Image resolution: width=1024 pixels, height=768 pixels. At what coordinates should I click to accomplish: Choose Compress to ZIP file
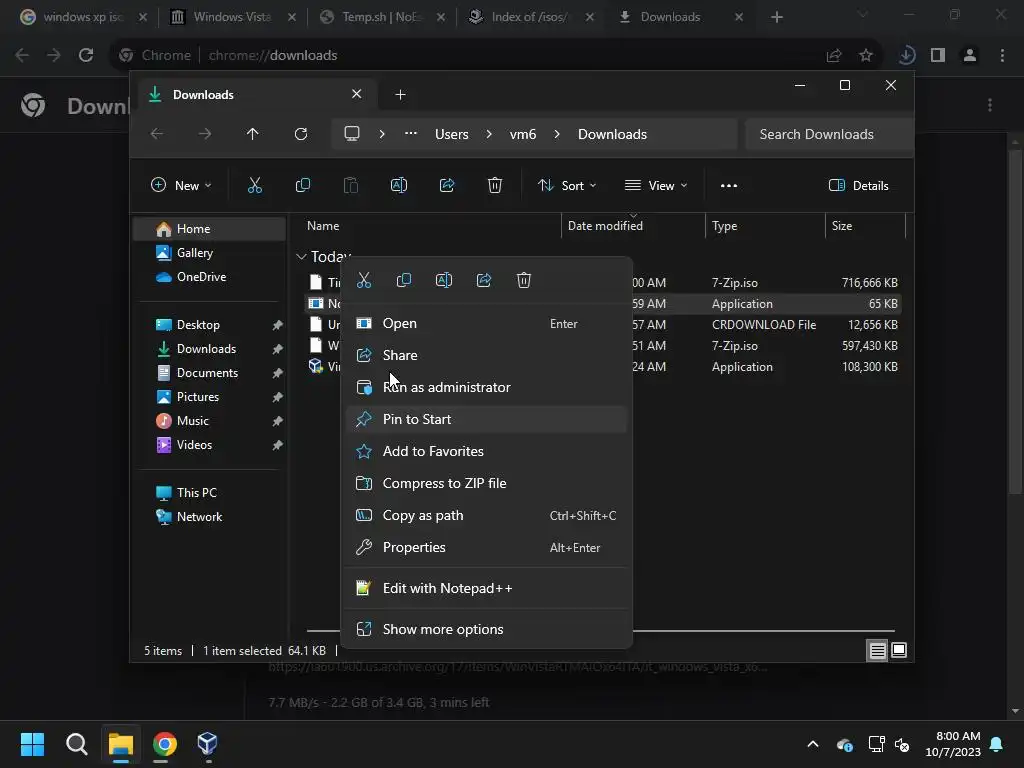(x=487, y=483)
